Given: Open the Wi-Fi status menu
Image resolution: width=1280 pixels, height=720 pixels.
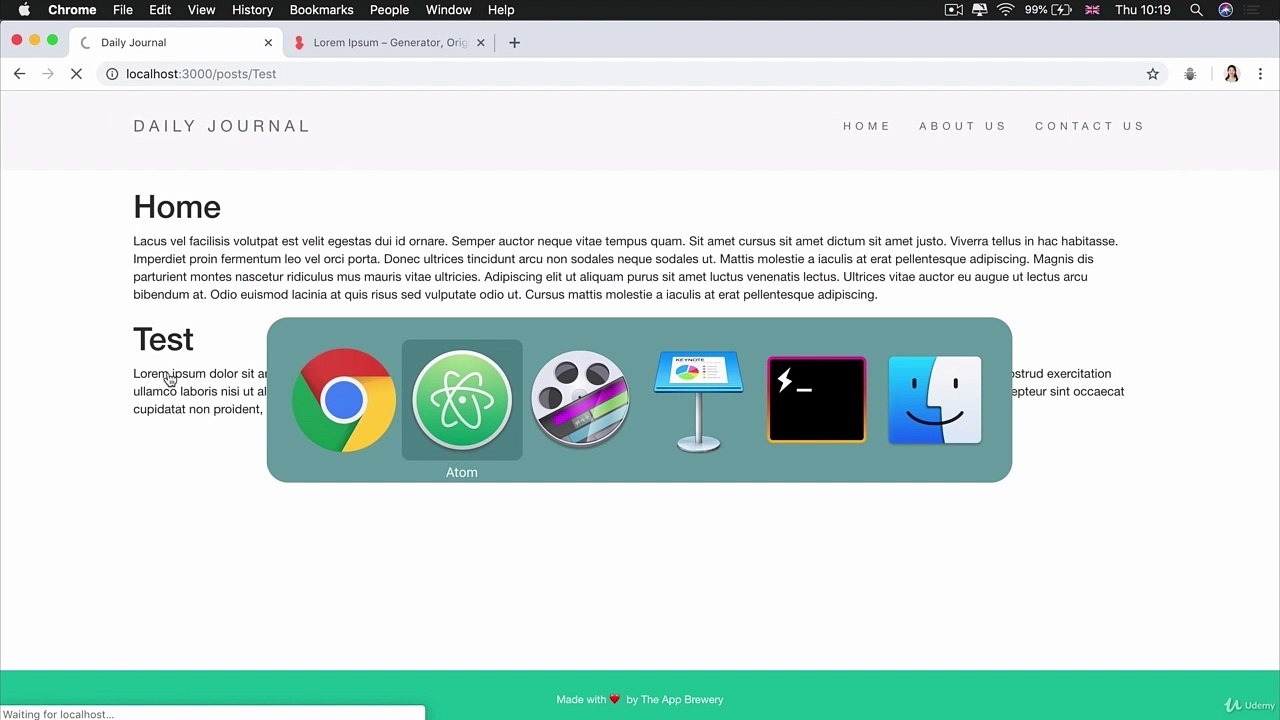Looking at the screenshot, I should coord(1006,10).
